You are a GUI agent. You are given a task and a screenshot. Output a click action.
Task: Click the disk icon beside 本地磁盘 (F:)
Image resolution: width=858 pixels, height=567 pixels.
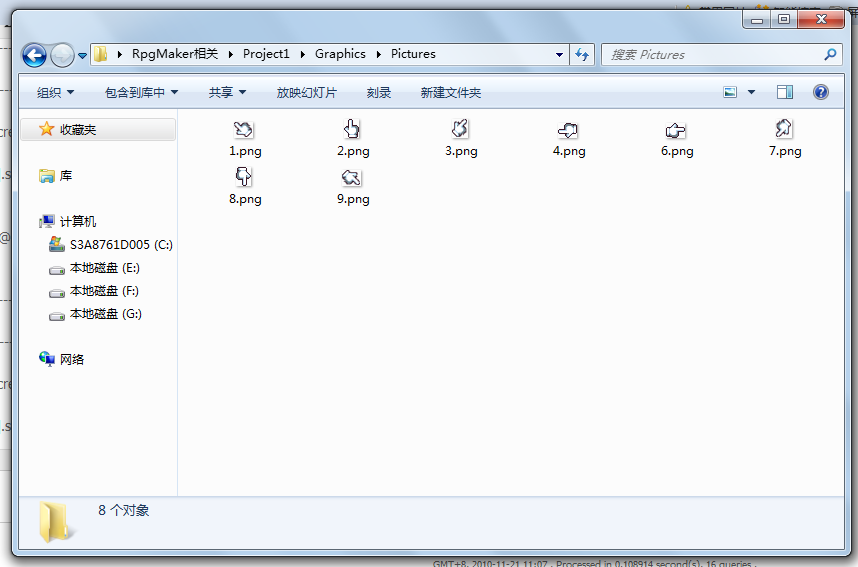click(x=57, y=293)
